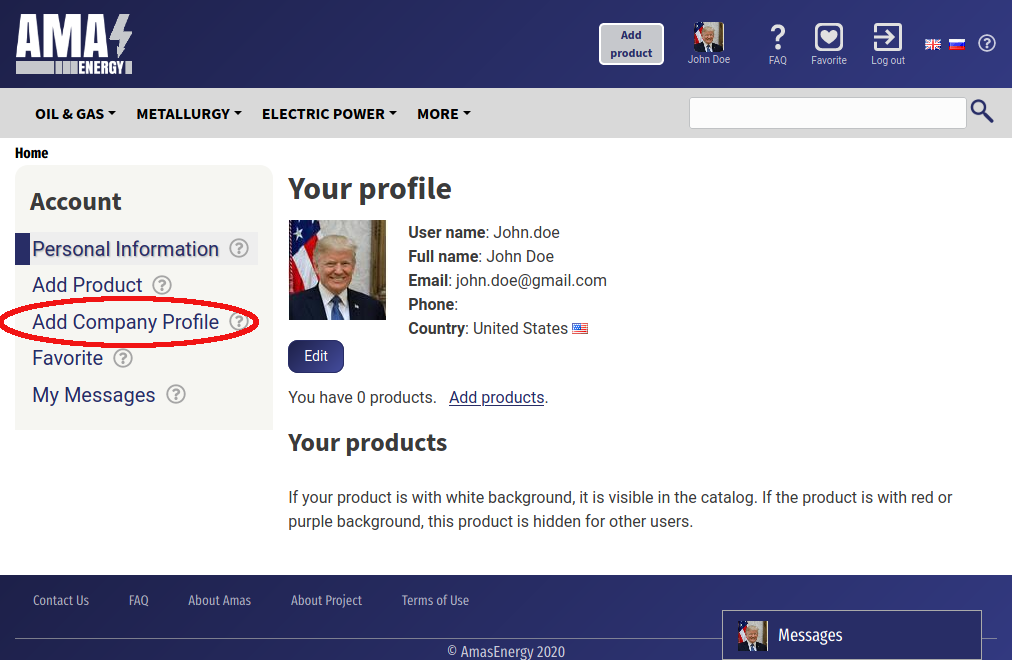The width and height of the screenshot is (1012, 660).
Task: Open the FAQ question mark icon in header
Action: (778, 37)
